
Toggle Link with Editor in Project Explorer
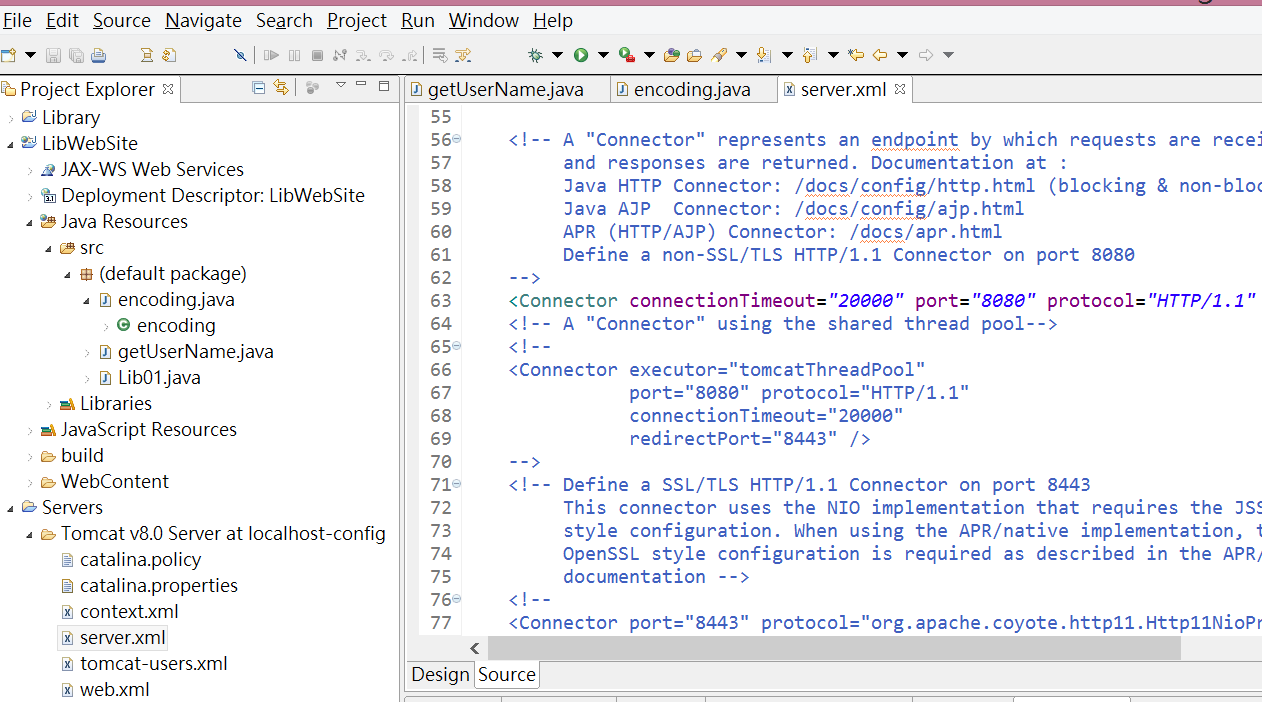(x=281, y=88)
